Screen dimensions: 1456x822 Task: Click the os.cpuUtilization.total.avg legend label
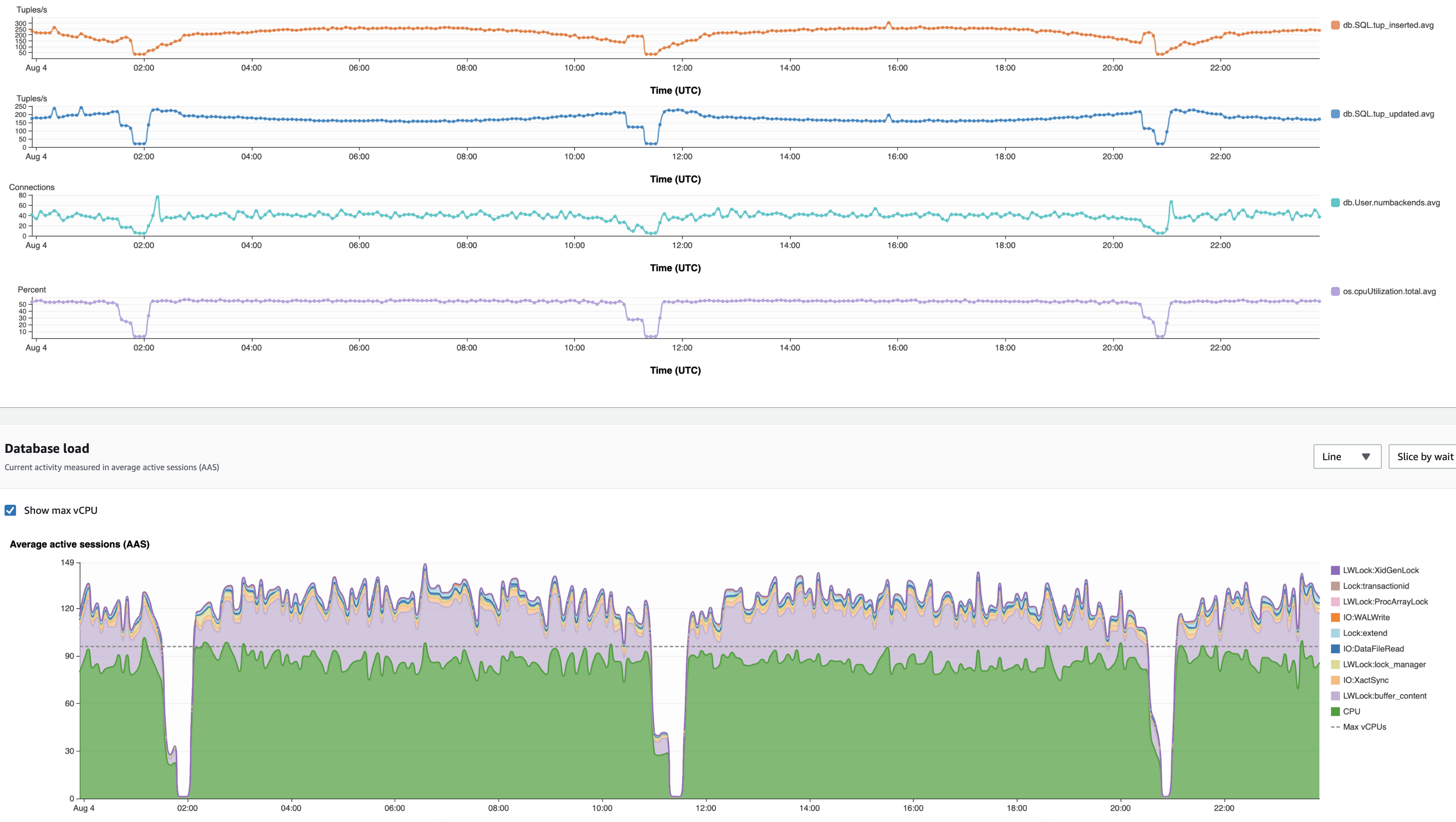pyautogui.click(x=1389, y=291)
